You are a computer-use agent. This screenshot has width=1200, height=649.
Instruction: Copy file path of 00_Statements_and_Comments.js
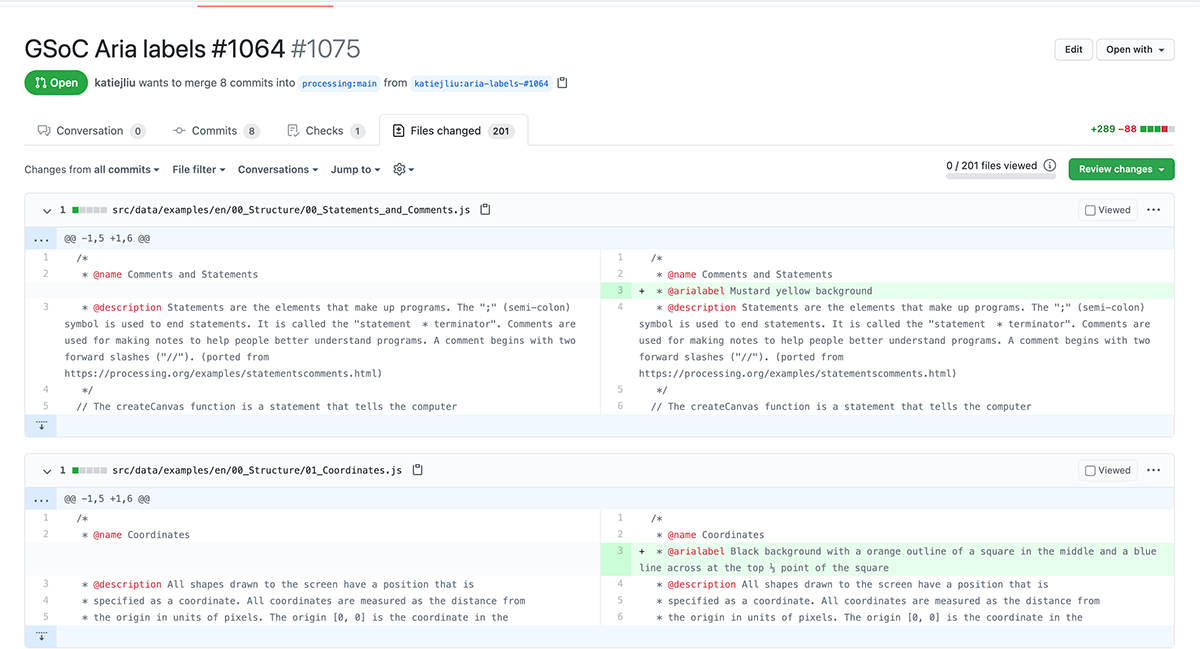(485, 210)
